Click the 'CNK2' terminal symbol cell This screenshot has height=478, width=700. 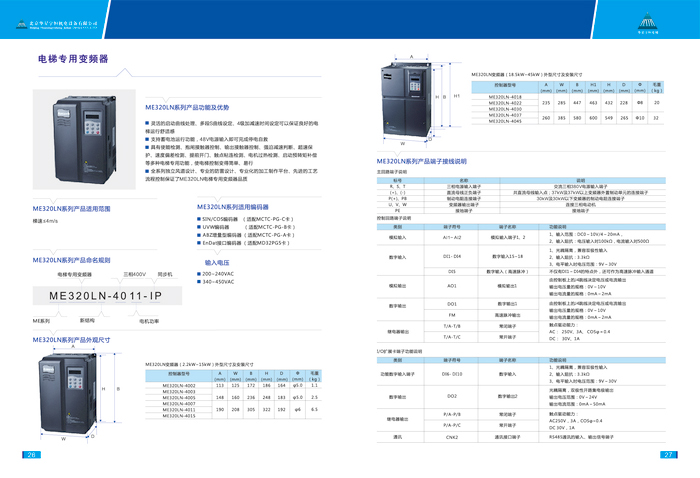(x=452, y=437)
